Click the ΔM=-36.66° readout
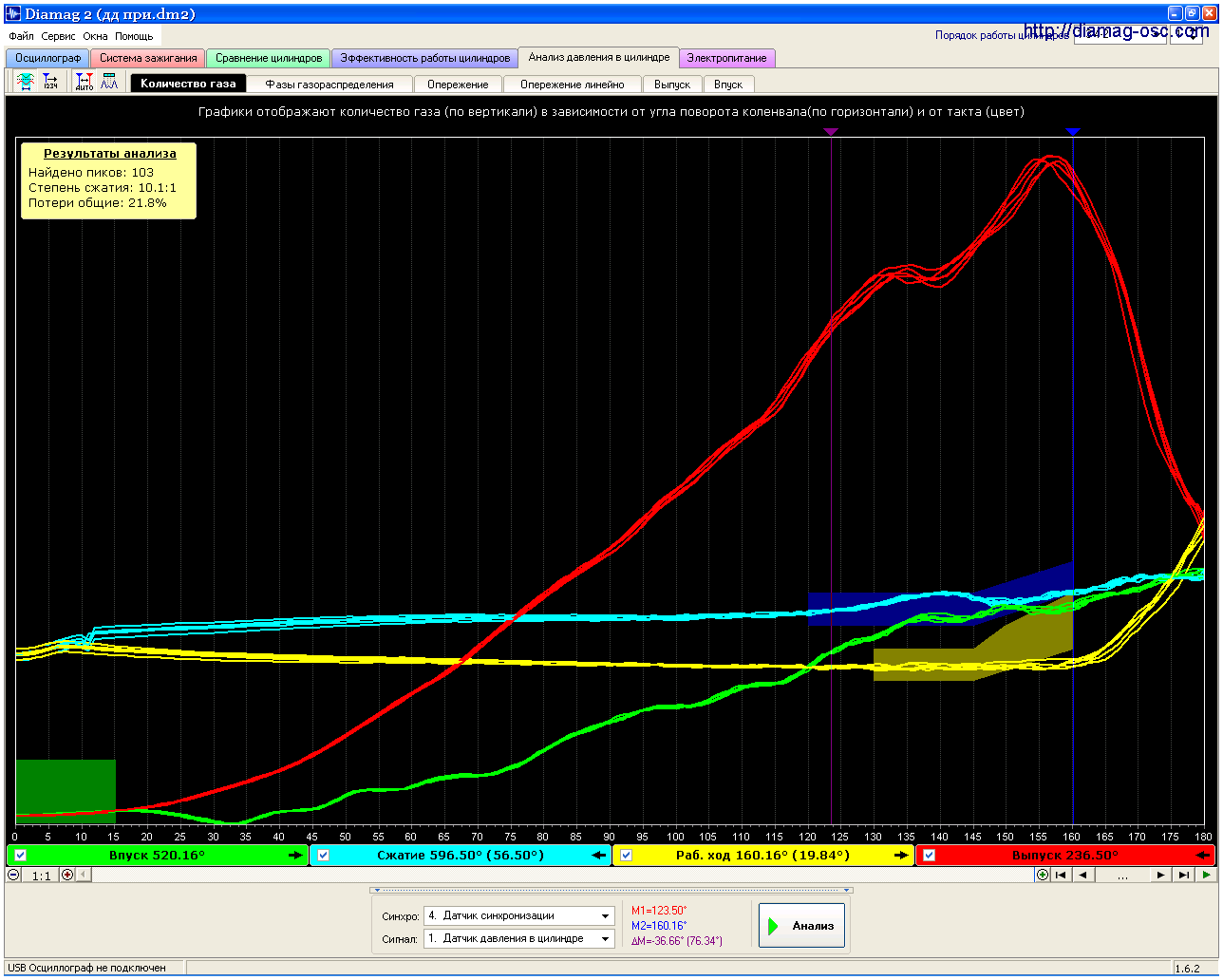 [x=677, y=941]
